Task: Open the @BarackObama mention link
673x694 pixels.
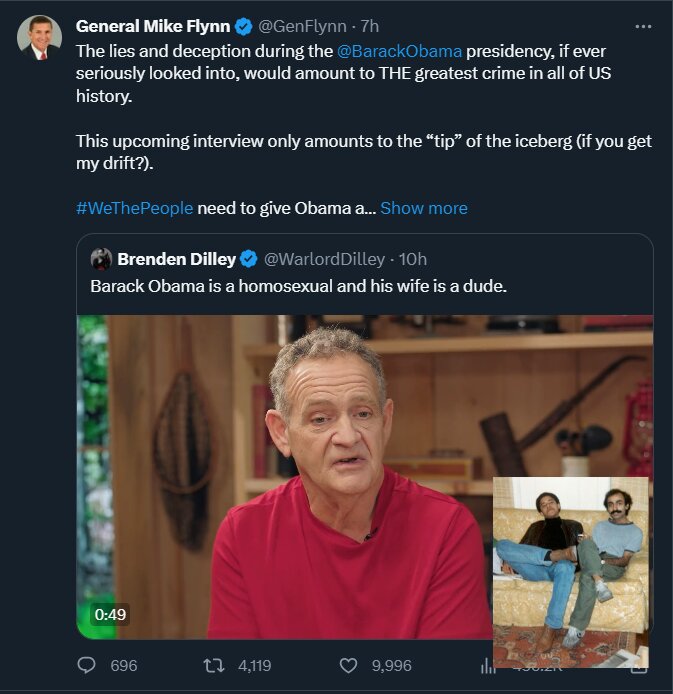Action: coord(407,50)
